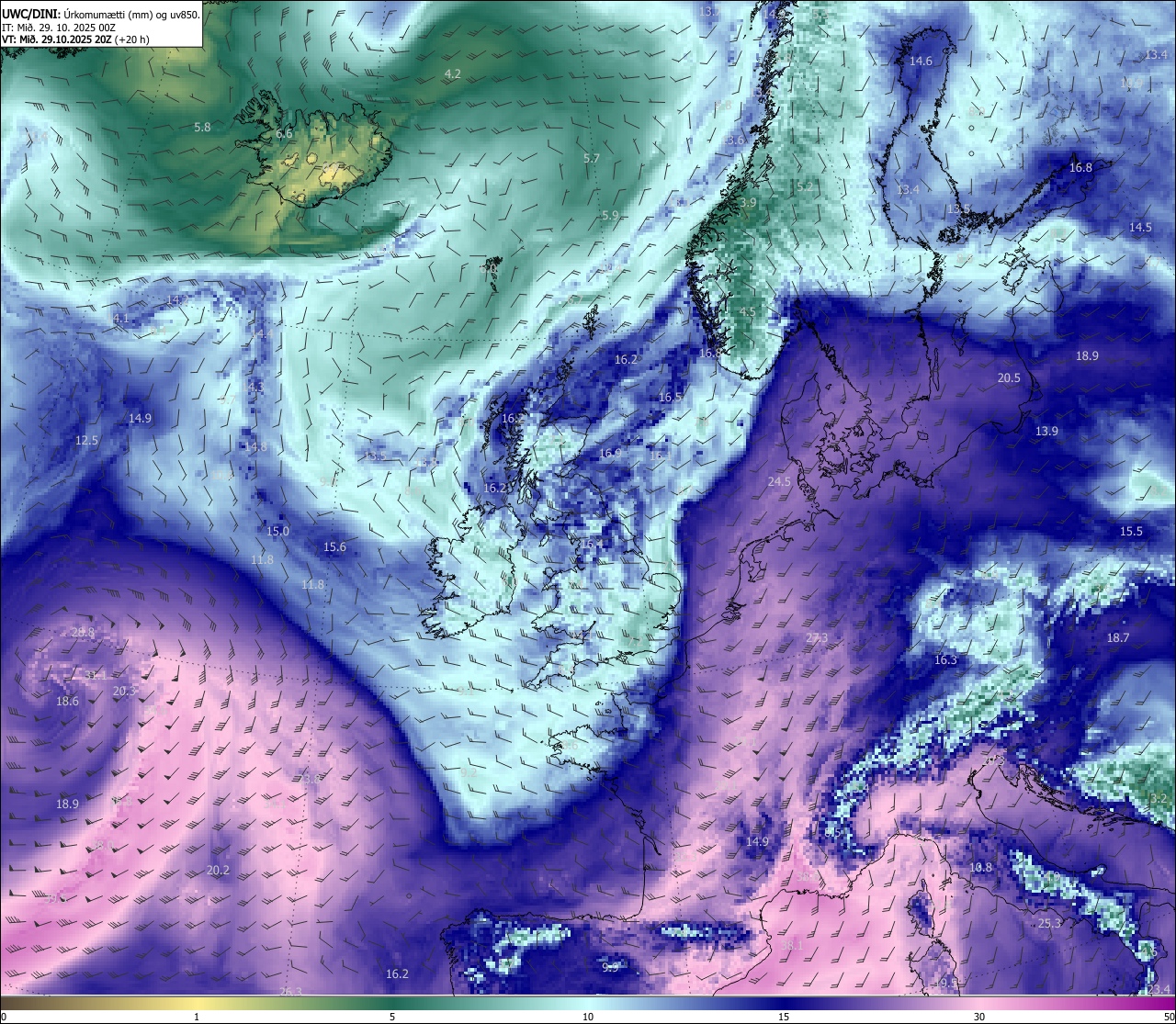1176x1024 pixels.
Task: Click the 13.9 value label
Action: tap(1046, 431)
